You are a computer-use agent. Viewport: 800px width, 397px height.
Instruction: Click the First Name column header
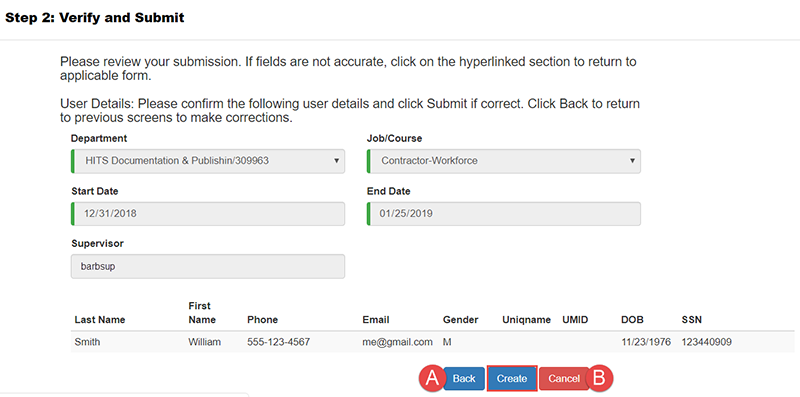click(x=202, y=313)
